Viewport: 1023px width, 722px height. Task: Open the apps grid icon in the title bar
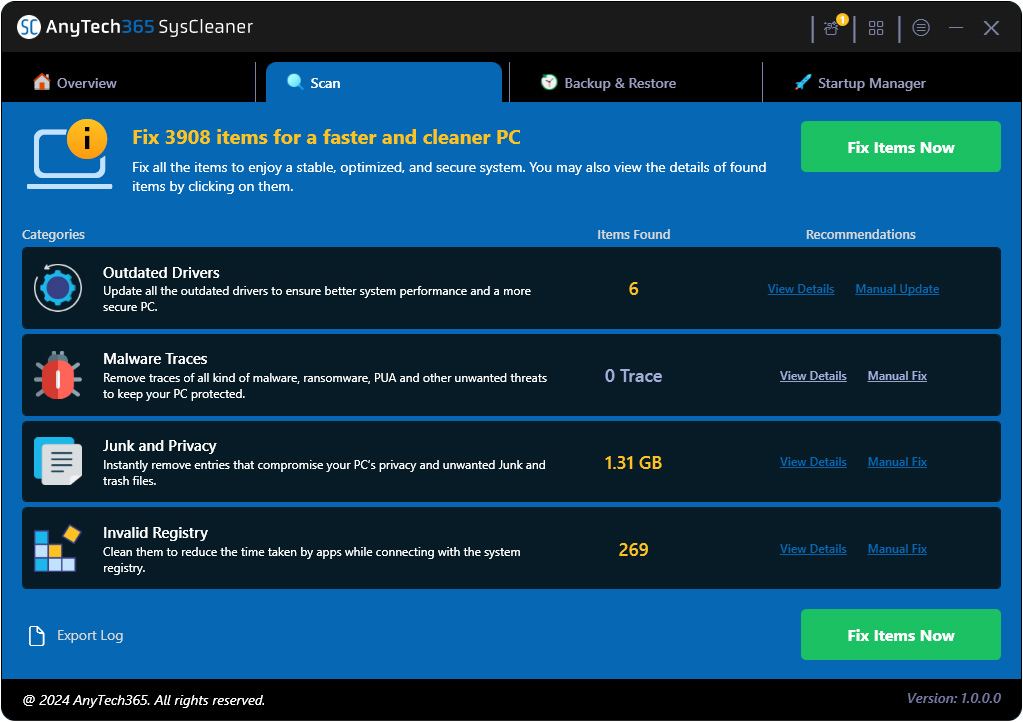pos(876,28)
